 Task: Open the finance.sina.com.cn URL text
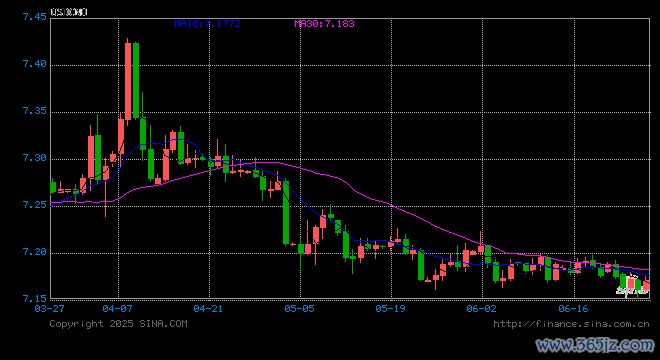[571, 324]
